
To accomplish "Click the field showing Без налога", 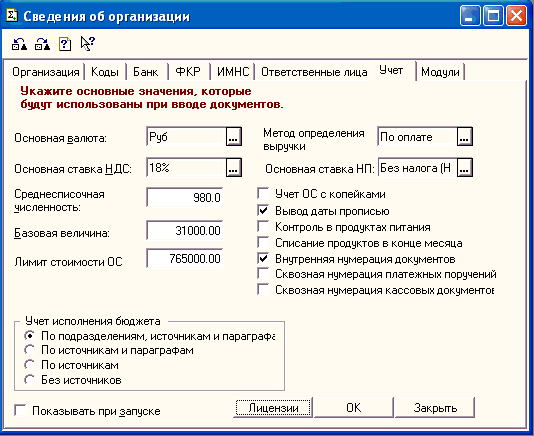I will point(417,167).
